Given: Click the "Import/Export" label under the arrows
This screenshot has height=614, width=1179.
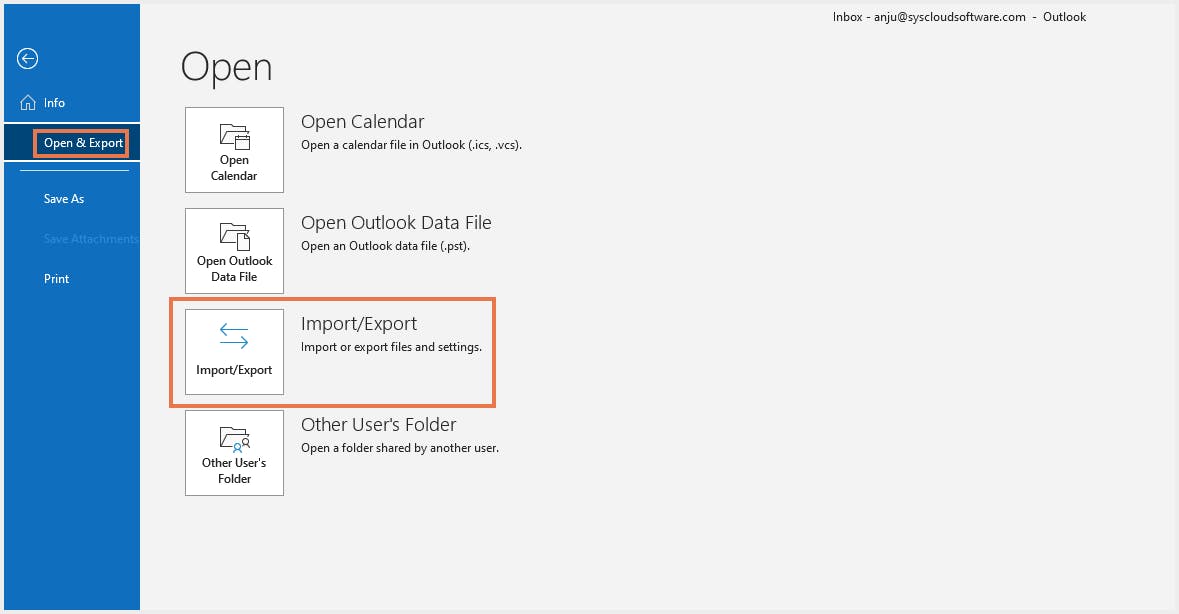Looking at the screenshot, I should [x=234, y=370].
